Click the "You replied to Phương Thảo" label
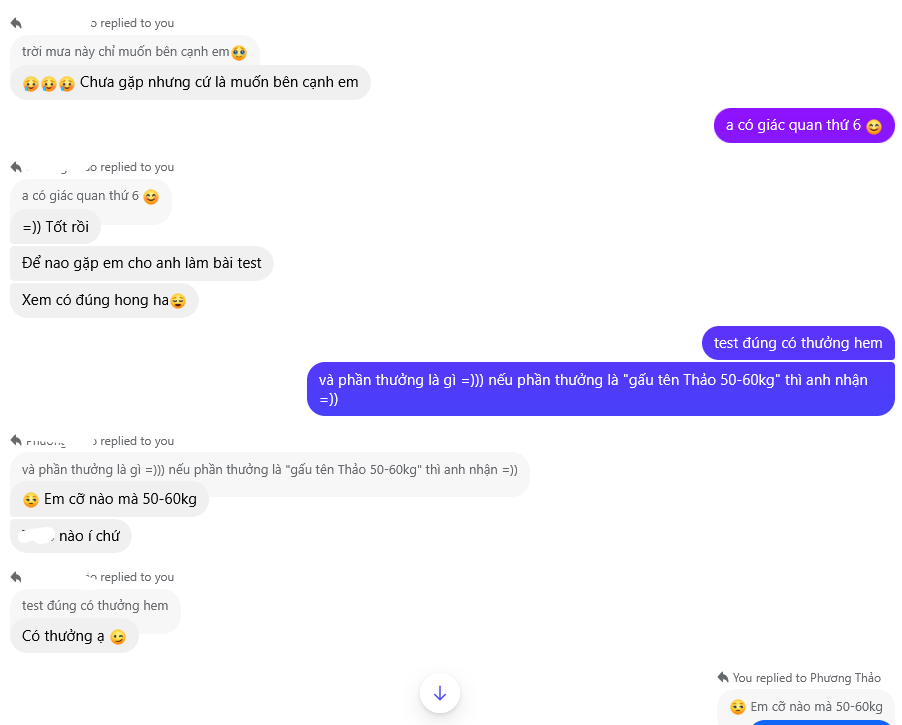Screen dimensions: 902x725 [x=807, y=678]
